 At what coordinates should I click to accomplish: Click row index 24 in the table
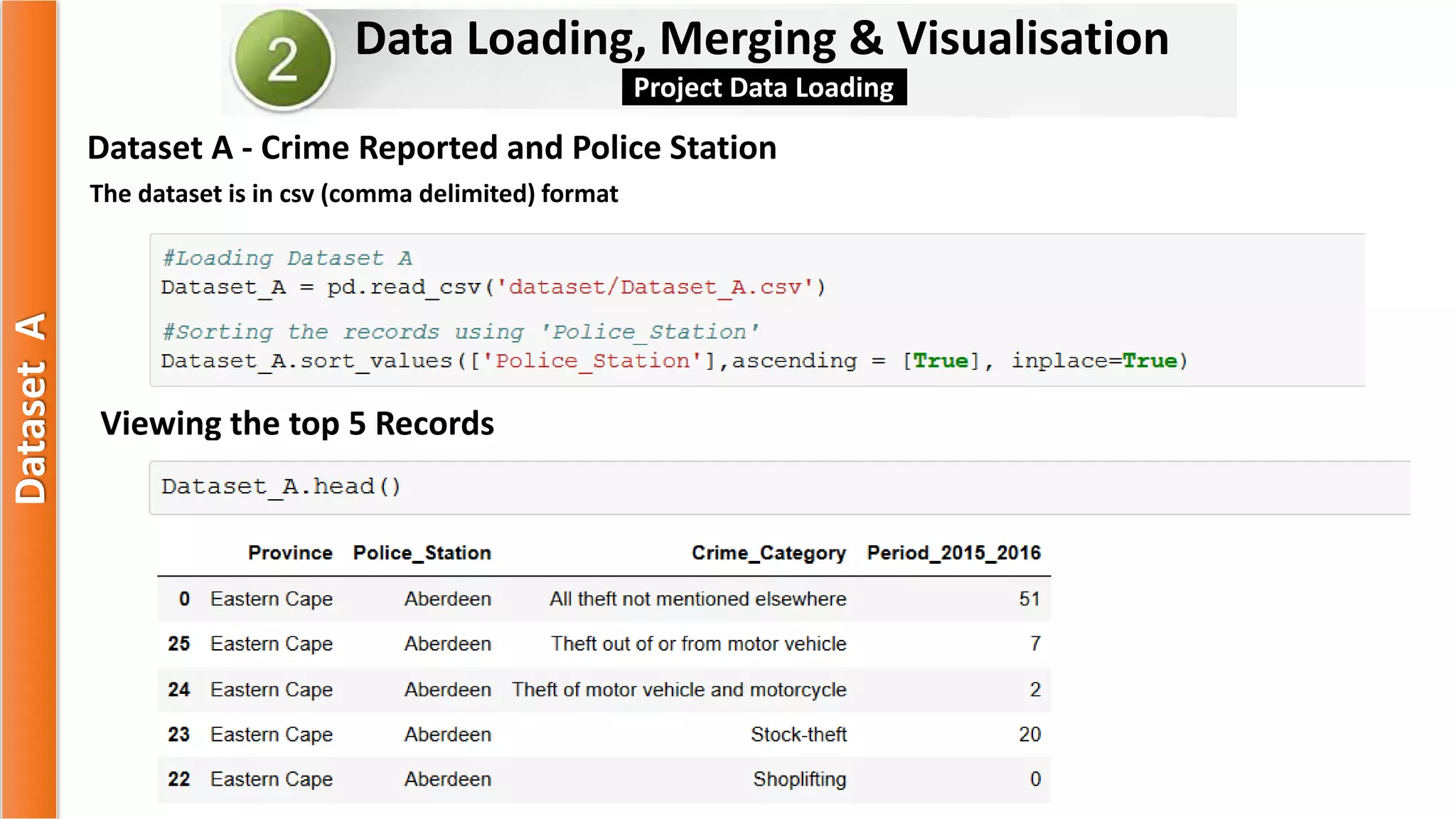179,690
